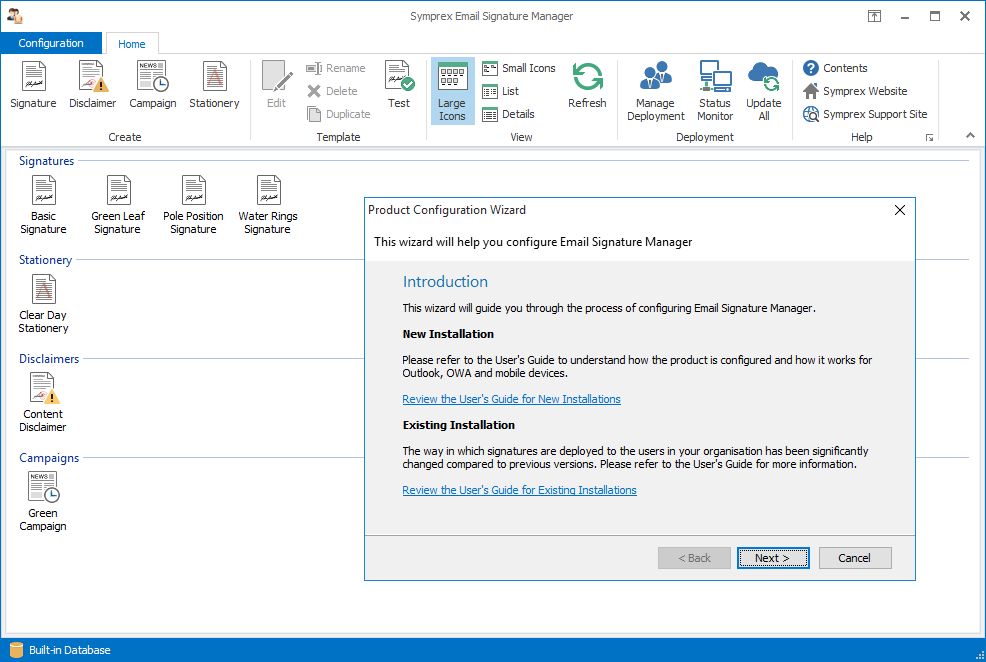The width and height of the screenshot is (986, 662).
Task: Close the Product Configuration Wizard dialog
Action: [x=900, y=210]
